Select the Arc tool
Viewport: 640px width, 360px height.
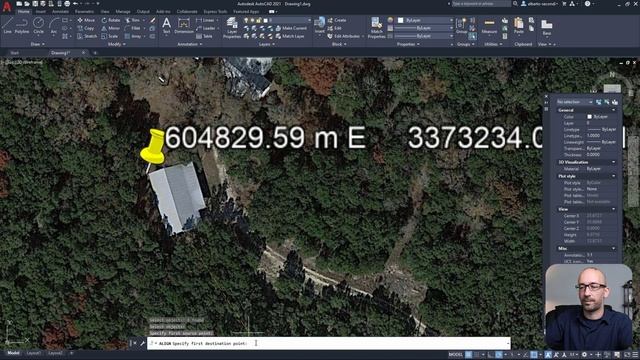pos(53,25)
